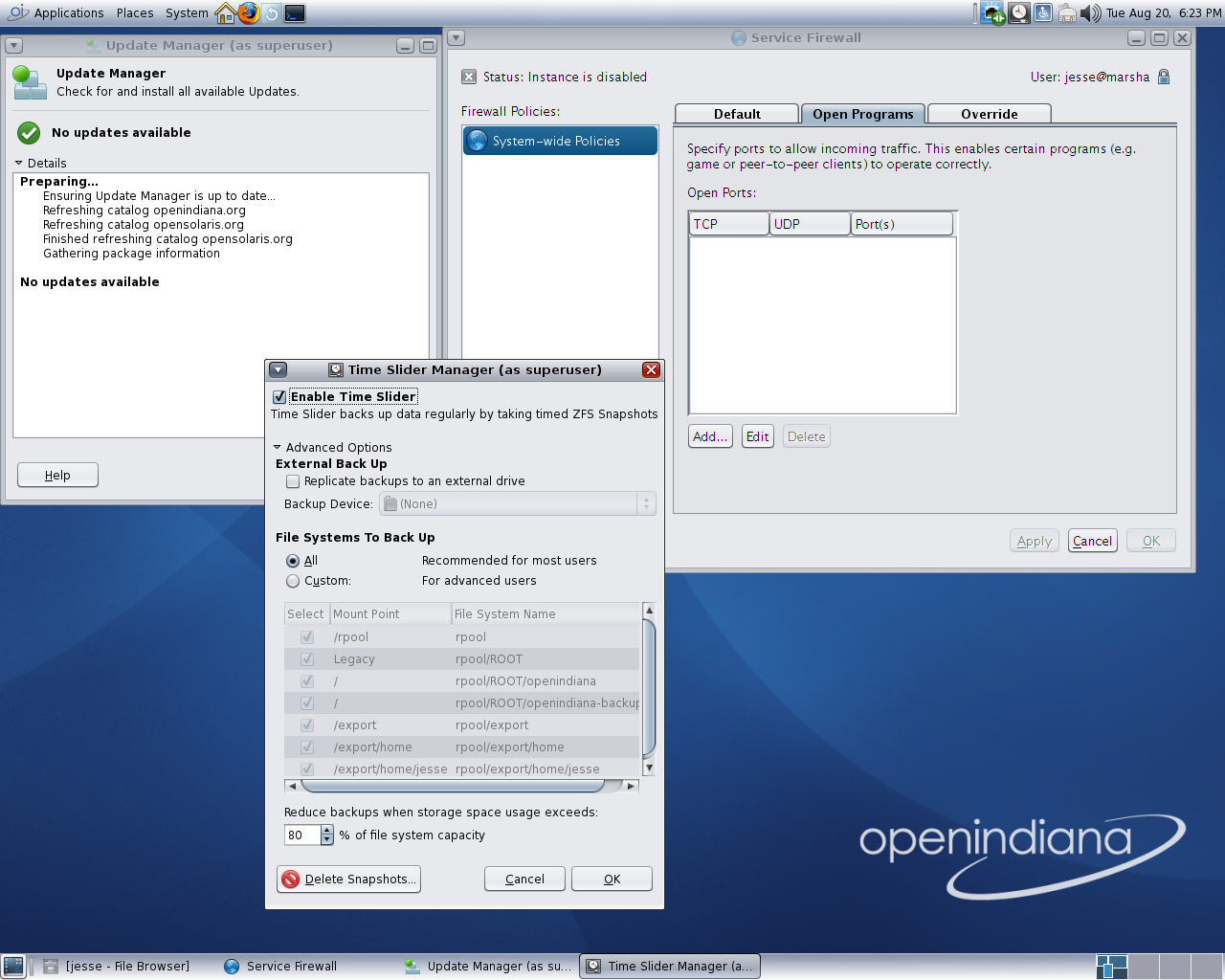This screenshot has width=1225, height=980.
Task: Open the Time Slider clock tray icon
Action: (x=1019, y=12)
